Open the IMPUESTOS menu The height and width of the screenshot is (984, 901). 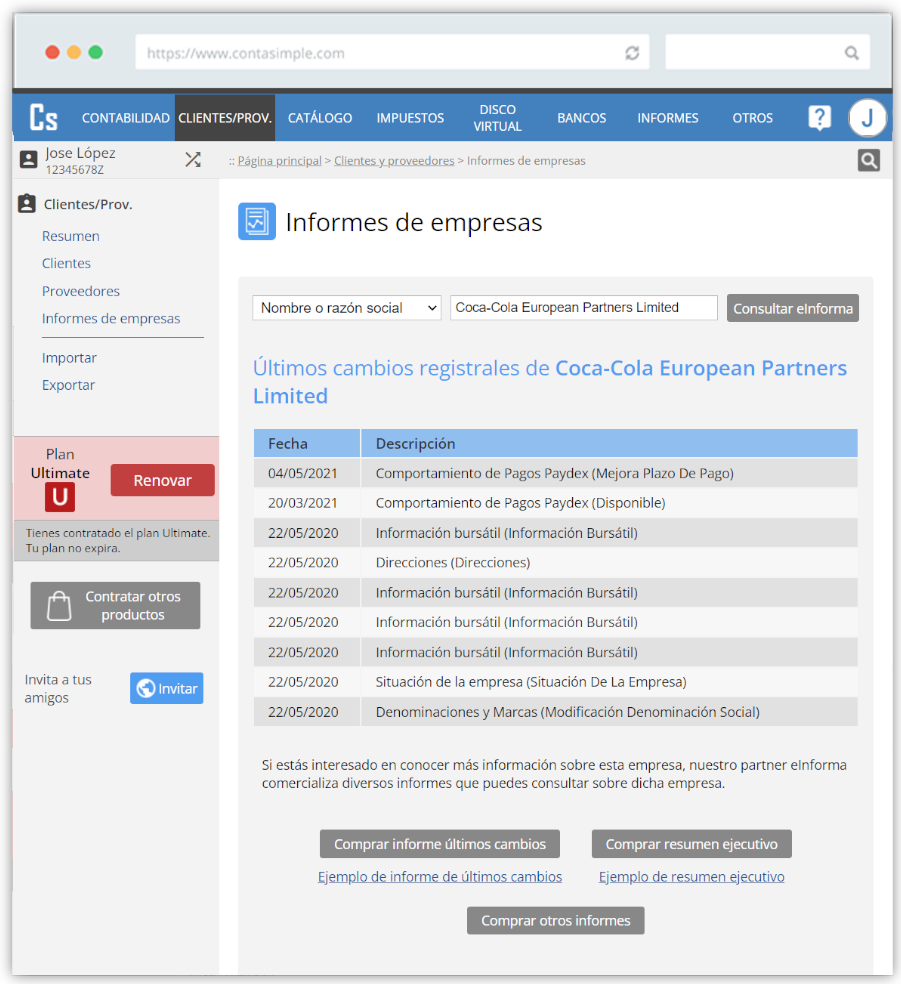pos(410,118)
